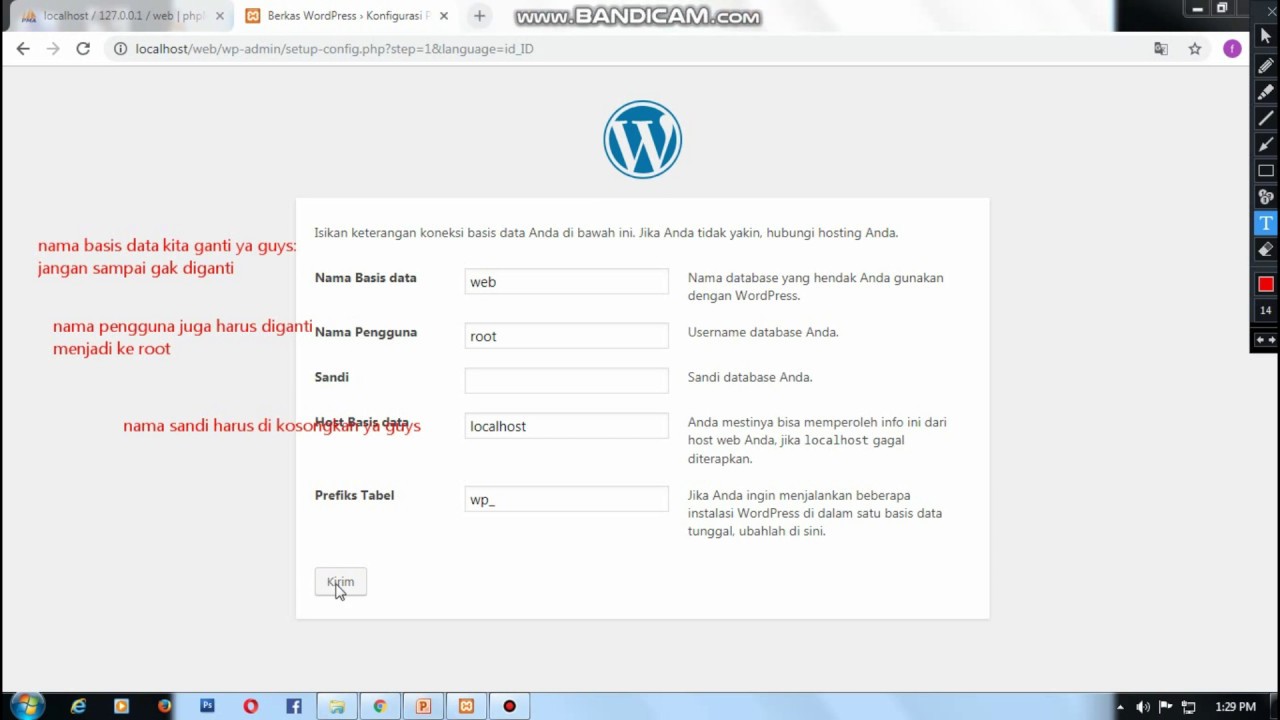Open the red drawing color picker
The height and width of the screenshot is (720, 1280).
click(x=1266, y=284)
